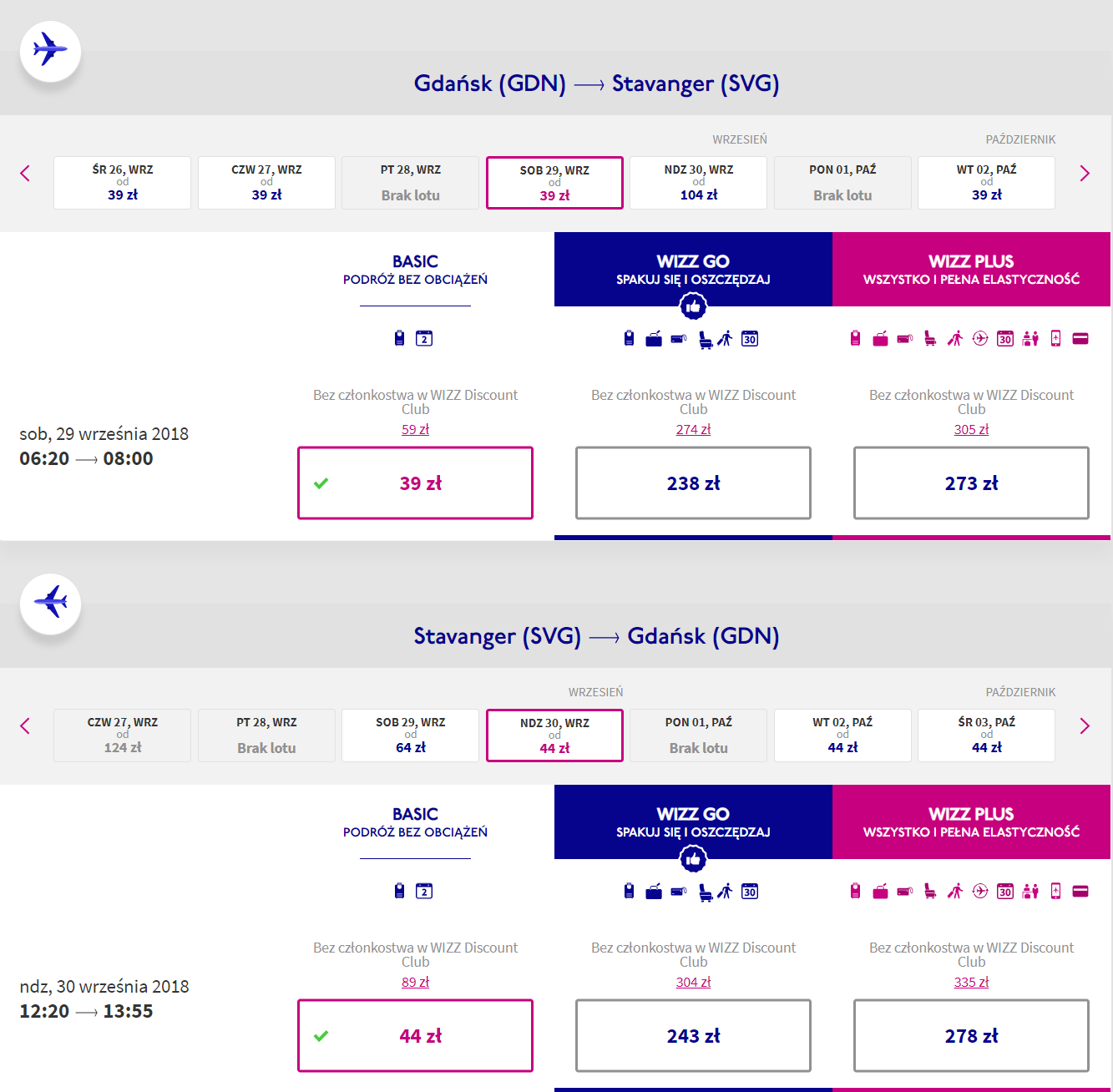Screen dimensions: 1113x1092
Task: Select return date NDZ 30, WRZ for 44 zł
Action: pyautogui.click(x=554, y=735)
